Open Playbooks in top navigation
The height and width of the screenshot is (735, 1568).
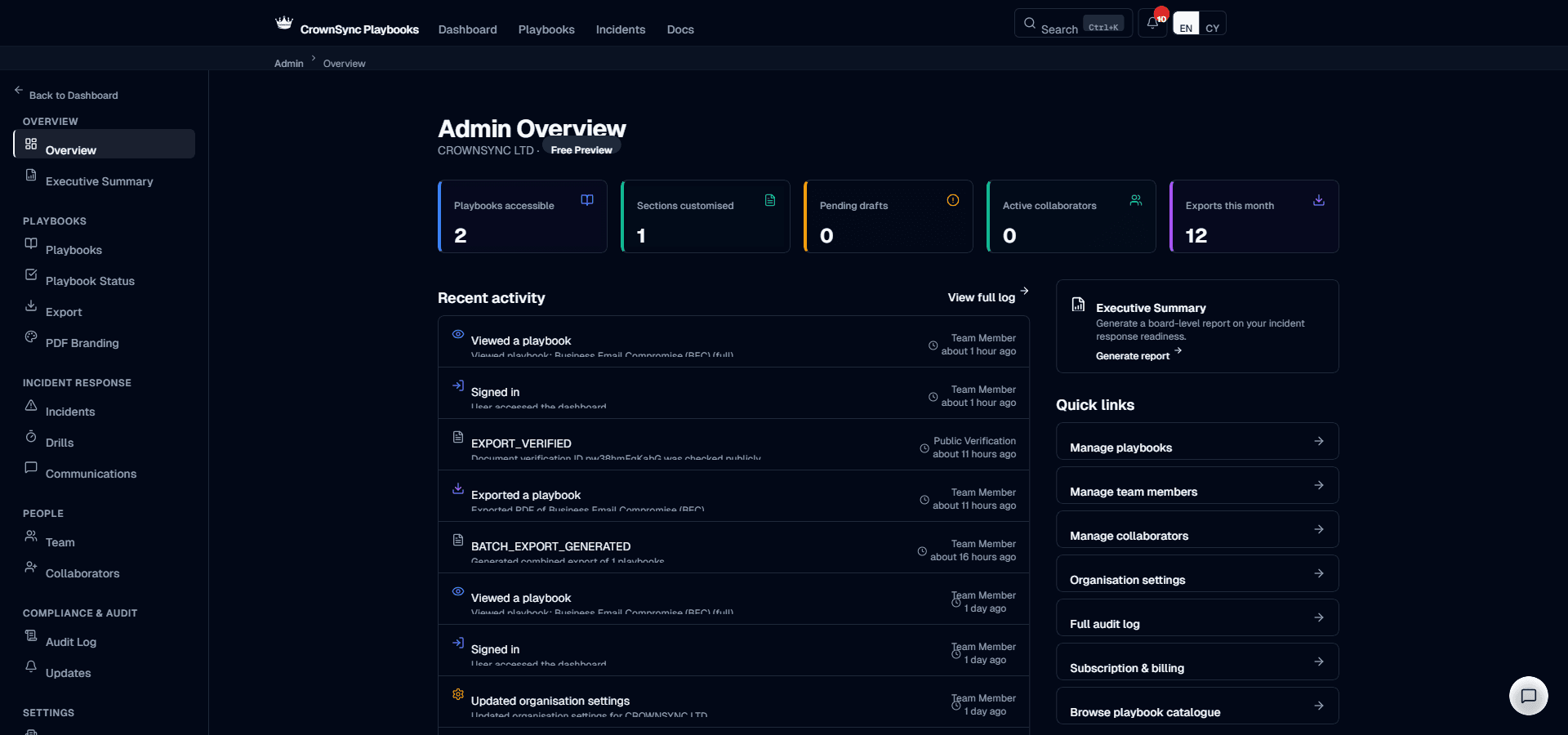pos(546,29)
